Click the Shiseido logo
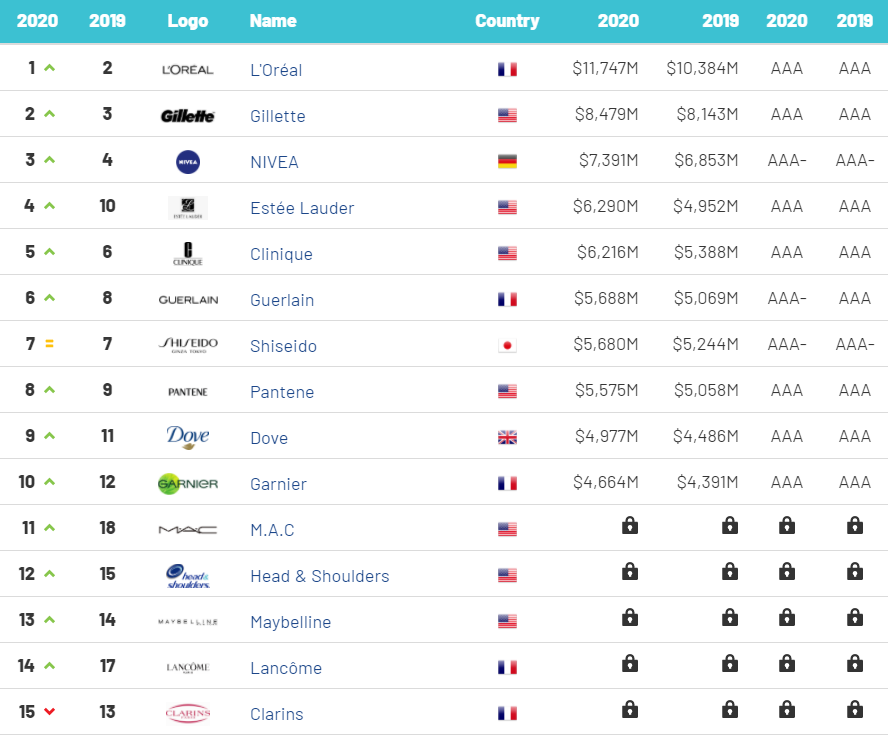Image resolution: width=888 pixels, height=735 pixels. tap(188, 345)
